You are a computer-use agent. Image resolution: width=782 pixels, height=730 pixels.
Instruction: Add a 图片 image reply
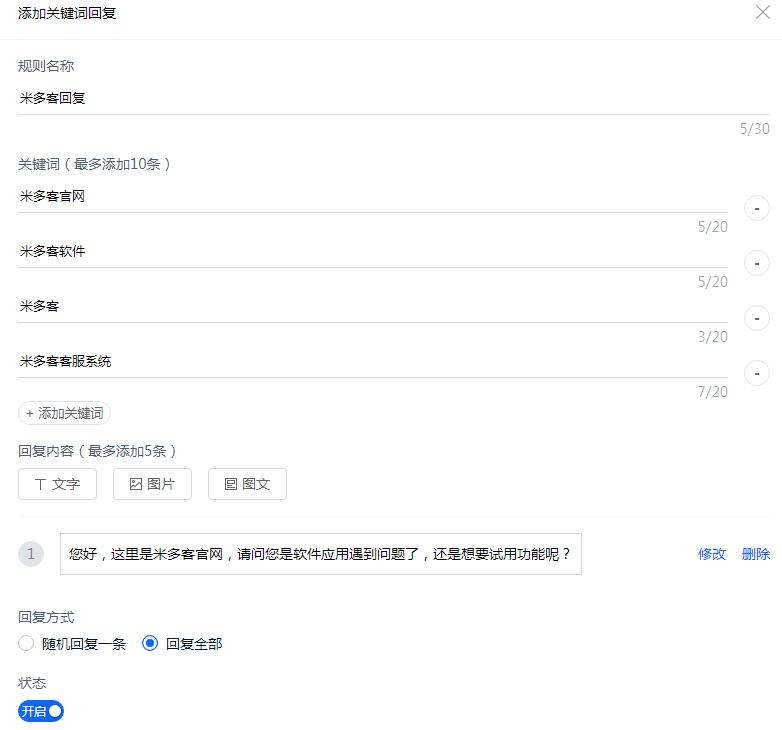coord(152,484)
